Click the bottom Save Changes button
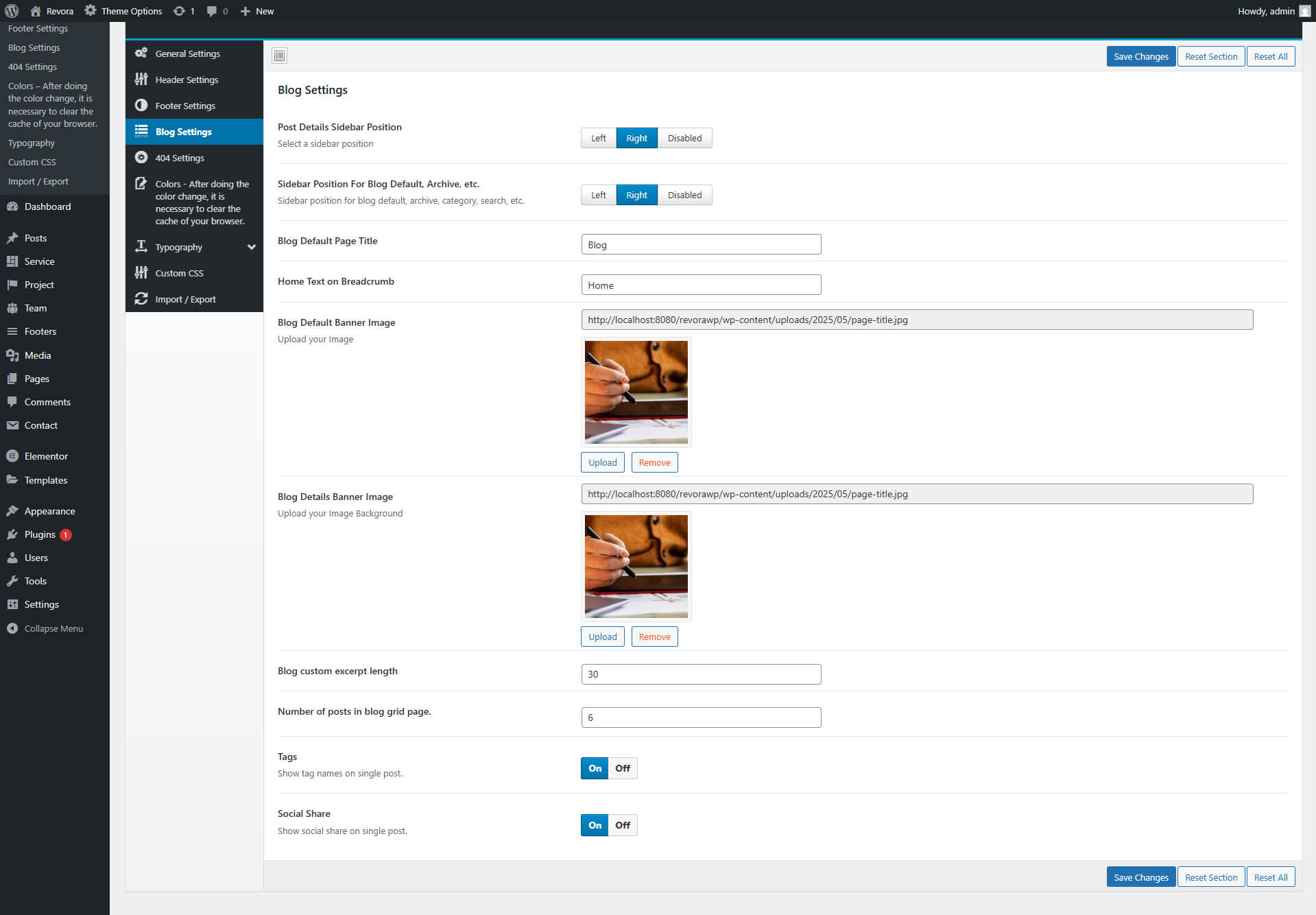Screen dimensions: 1316x915 point(1141,877)
